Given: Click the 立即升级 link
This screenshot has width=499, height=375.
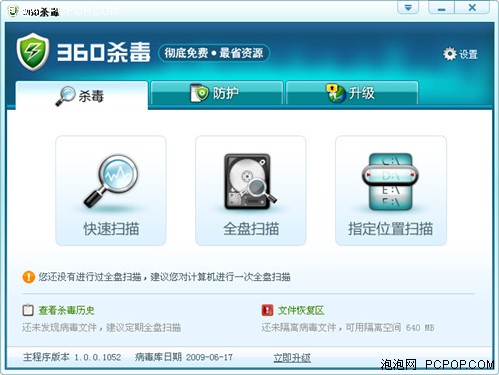Looking at the screenshot, I should [x=292, y=358].
